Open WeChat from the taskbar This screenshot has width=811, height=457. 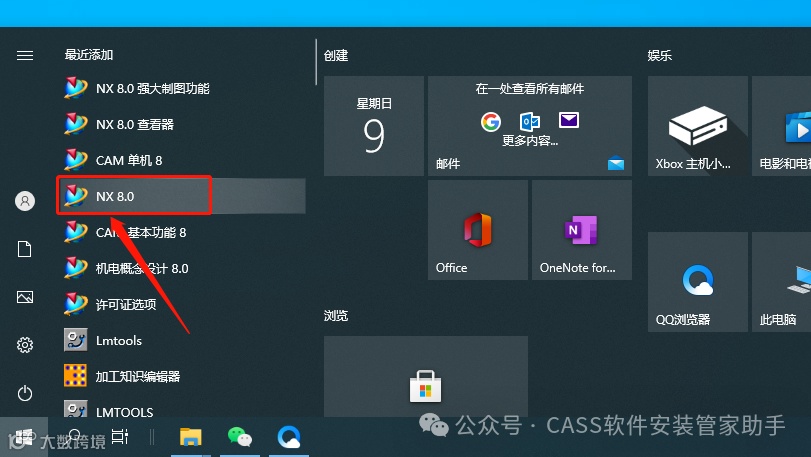tap(239, 437)
